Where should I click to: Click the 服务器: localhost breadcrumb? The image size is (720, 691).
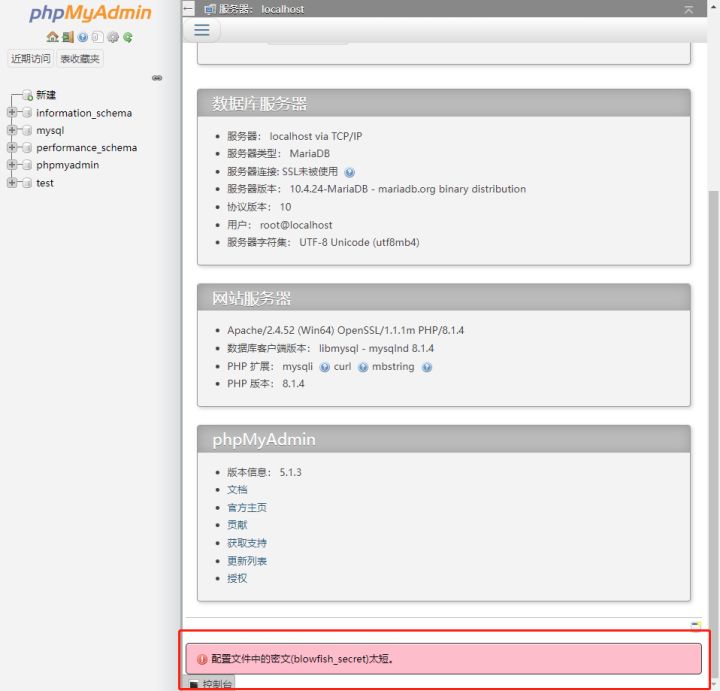click(x=261, y=9)
